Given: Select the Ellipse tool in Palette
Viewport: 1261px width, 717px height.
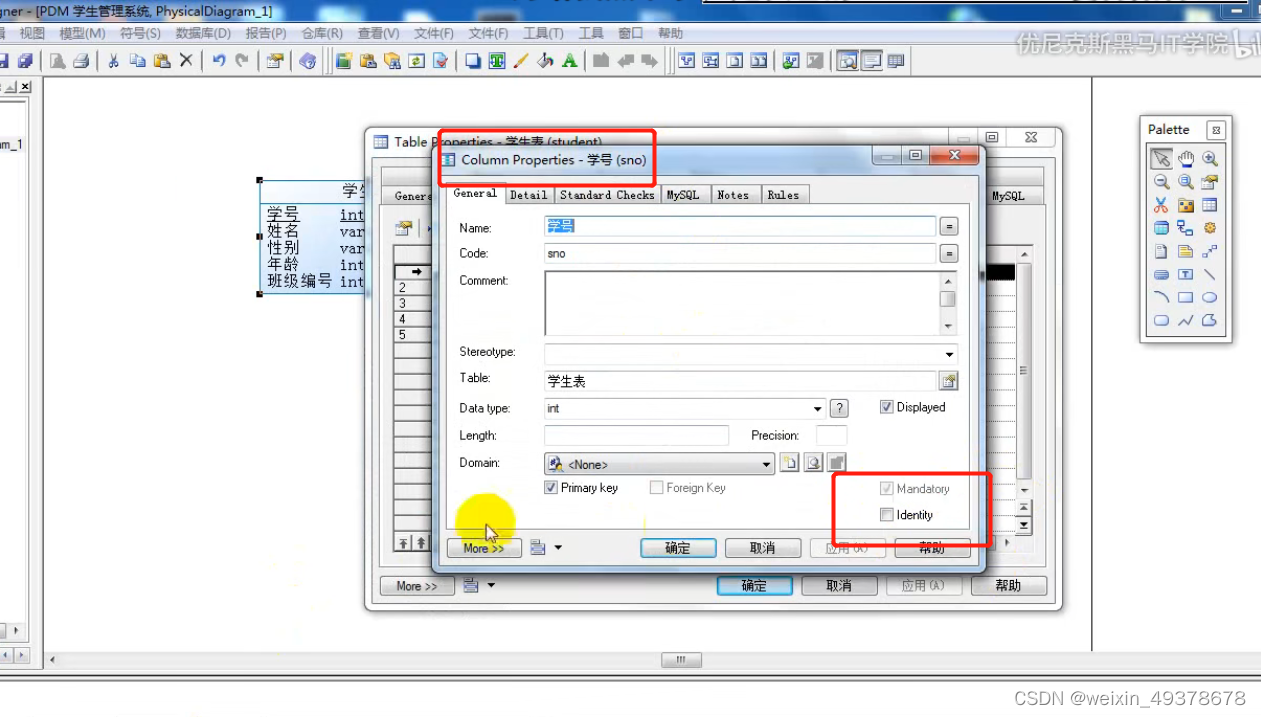Looking at the screenshot, I should pyautogui.click(x=1210, y=297).
